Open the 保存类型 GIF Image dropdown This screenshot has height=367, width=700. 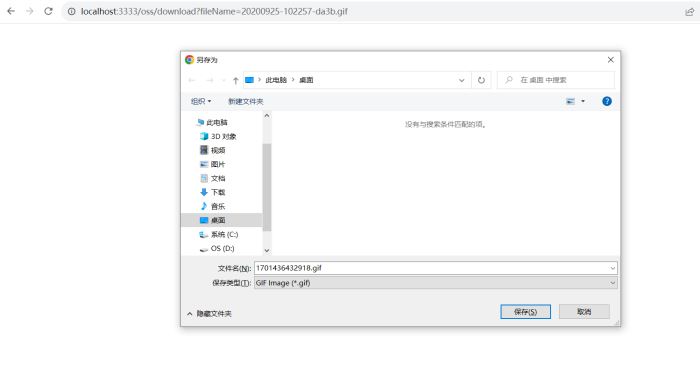[436, 283]
